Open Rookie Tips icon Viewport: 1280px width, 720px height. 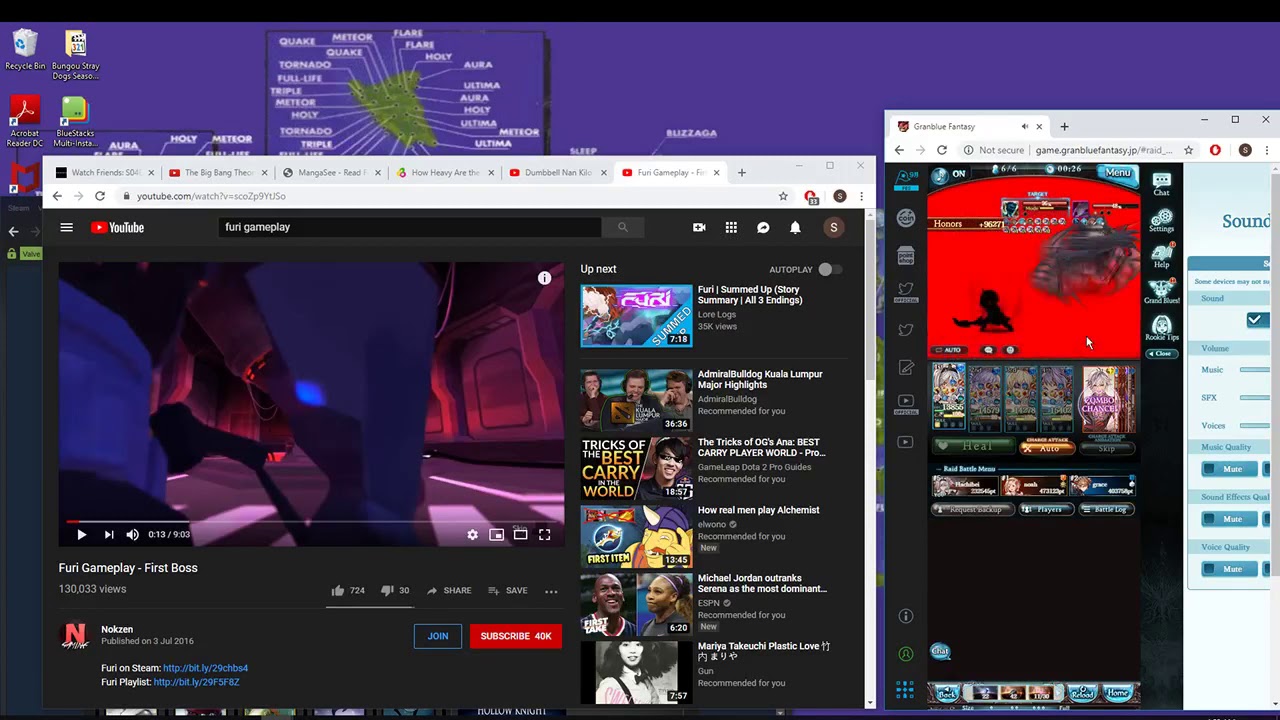click(x=1161, y=328)
